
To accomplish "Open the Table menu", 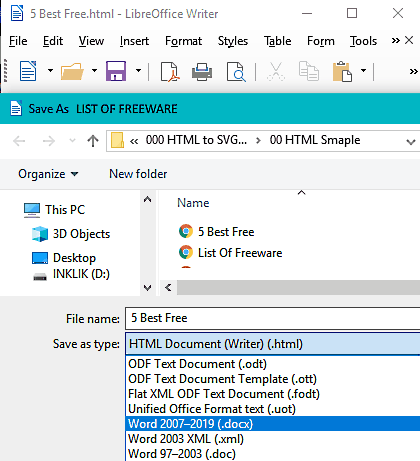I will 277,41.
